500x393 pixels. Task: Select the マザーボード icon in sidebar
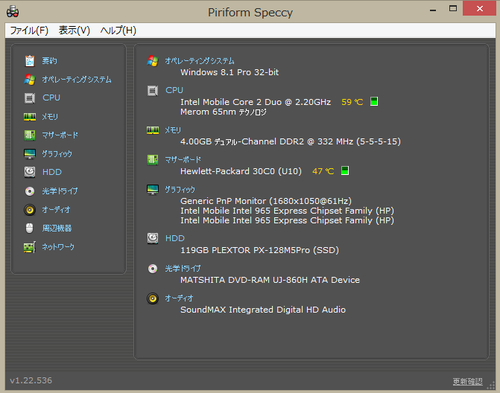tap(30, 135)
